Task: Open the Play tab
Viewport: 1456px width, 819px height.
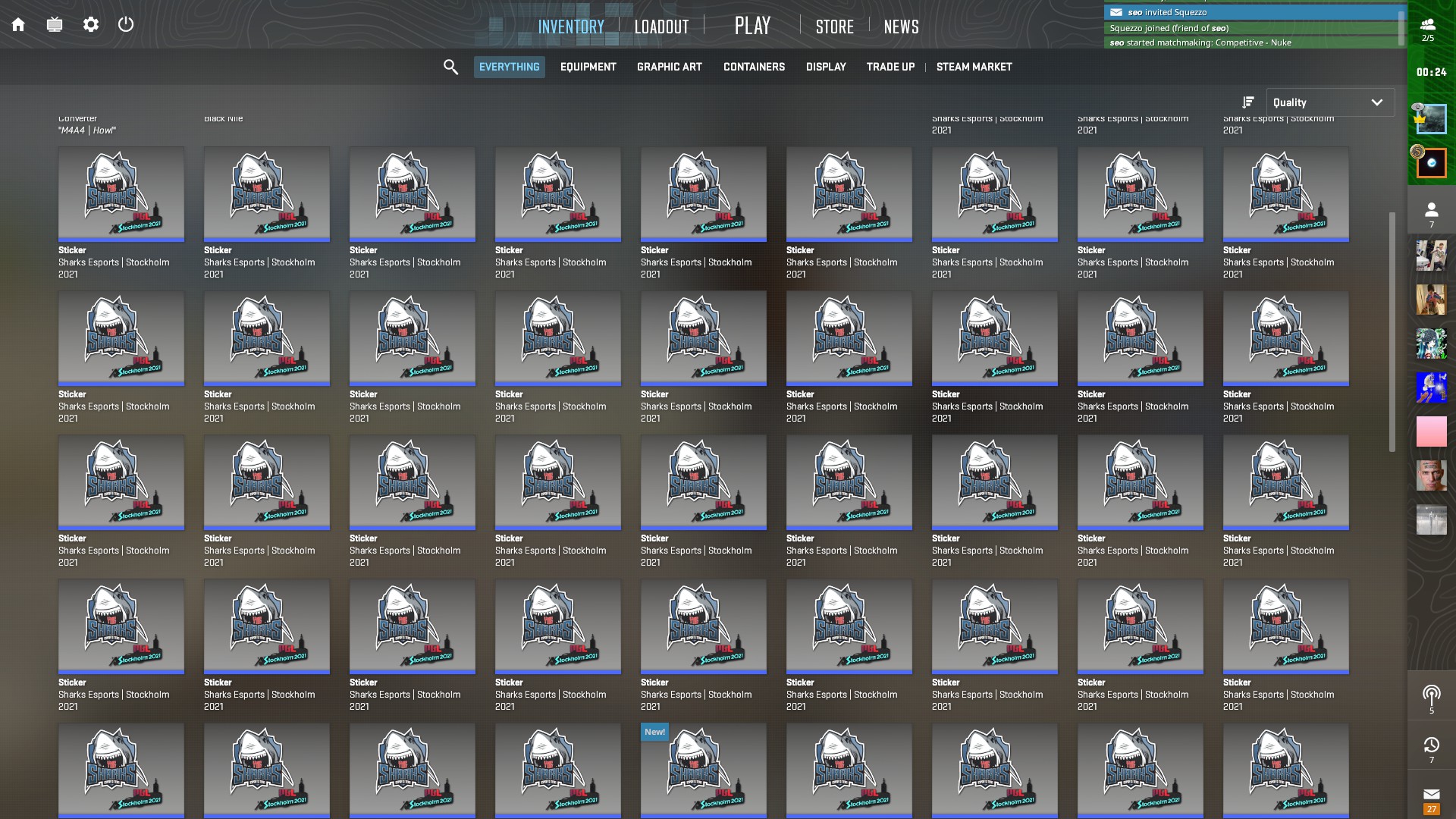Action: (x=752, y=26)
